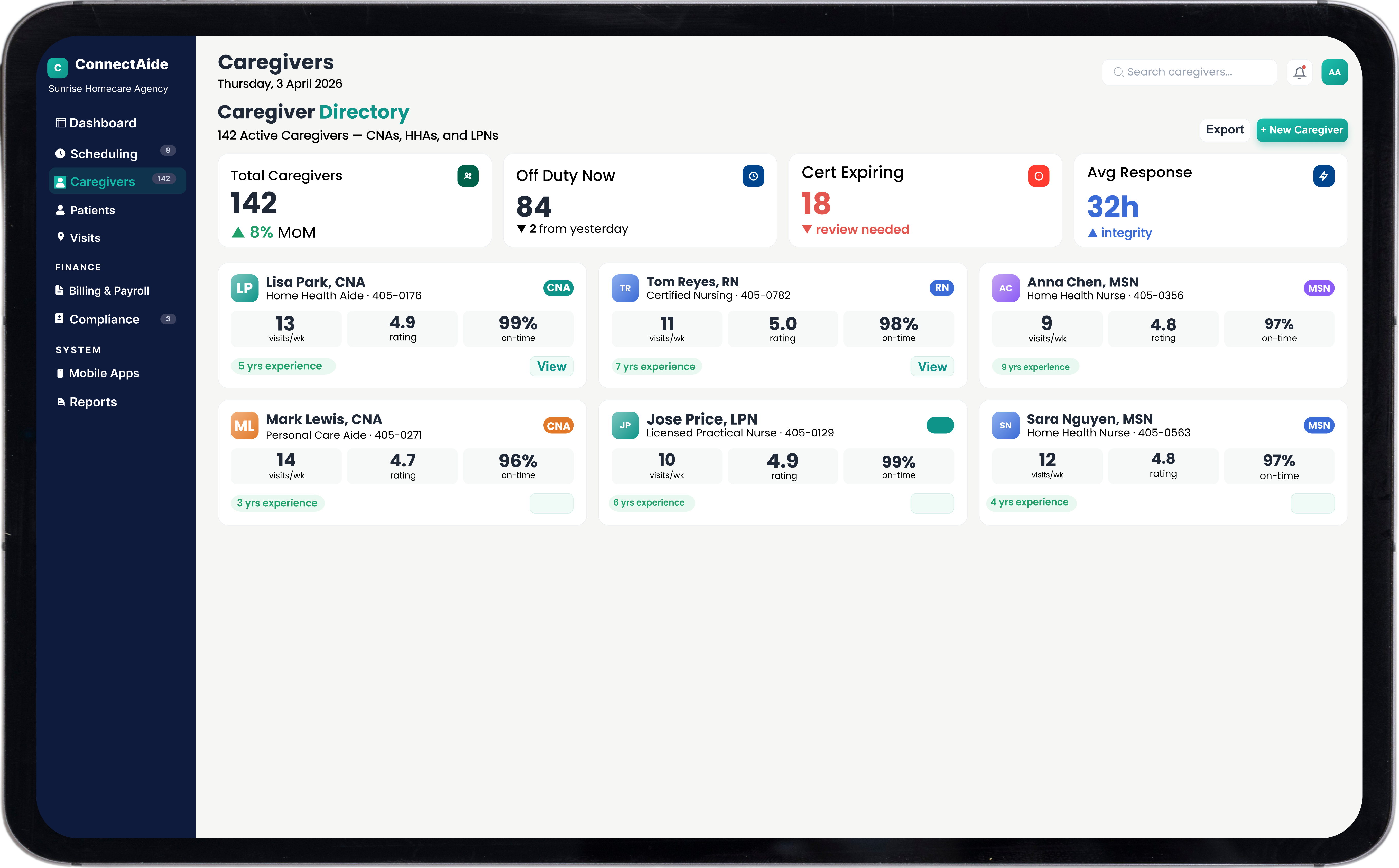Click the MSN badge on Sara Nguyen's card
1399x868 pixels.
click(x=1319, y=425)
